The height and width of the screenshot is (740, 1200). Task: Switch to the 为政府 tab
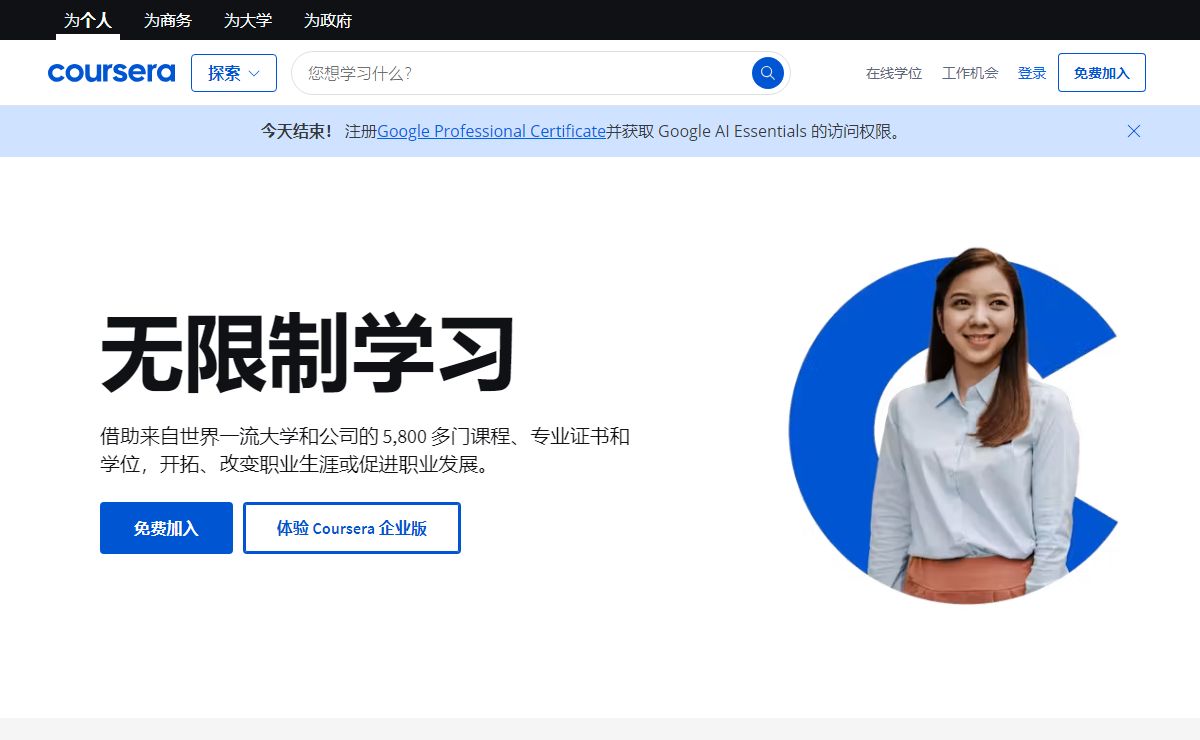(328, 20)
